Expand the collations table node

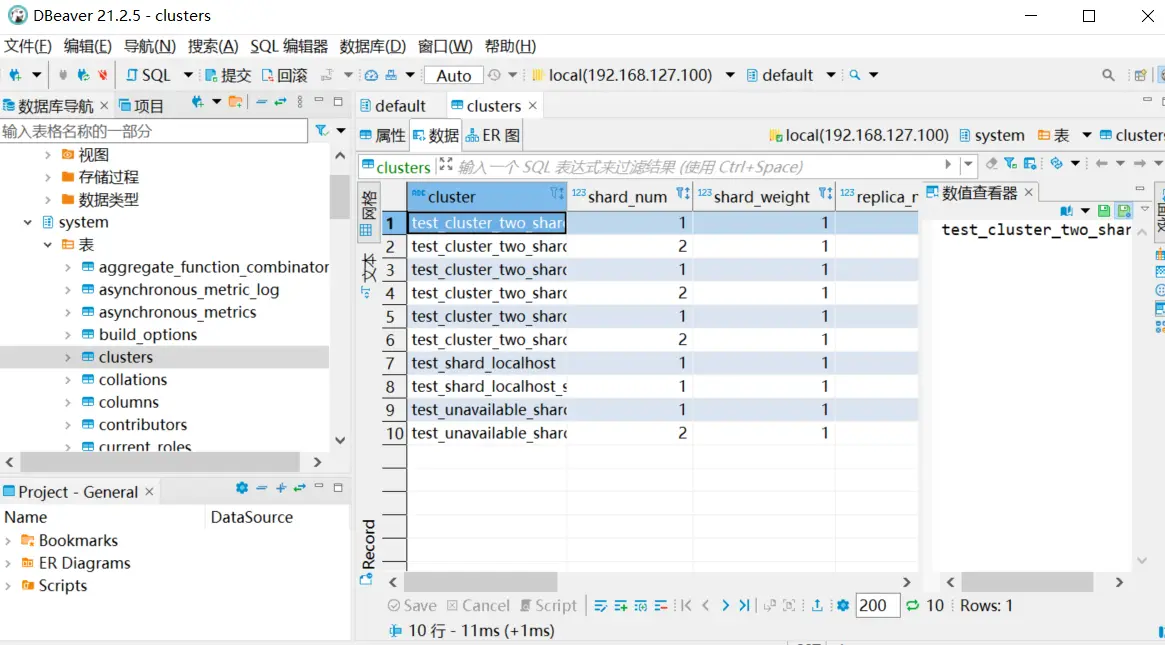pos(68,380)
